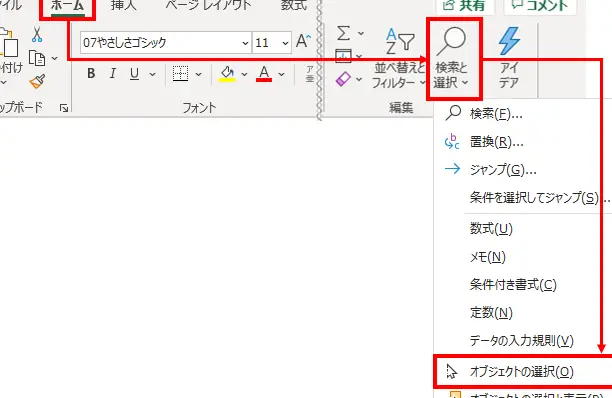Click the Share (共有) button

pos(465,6)
